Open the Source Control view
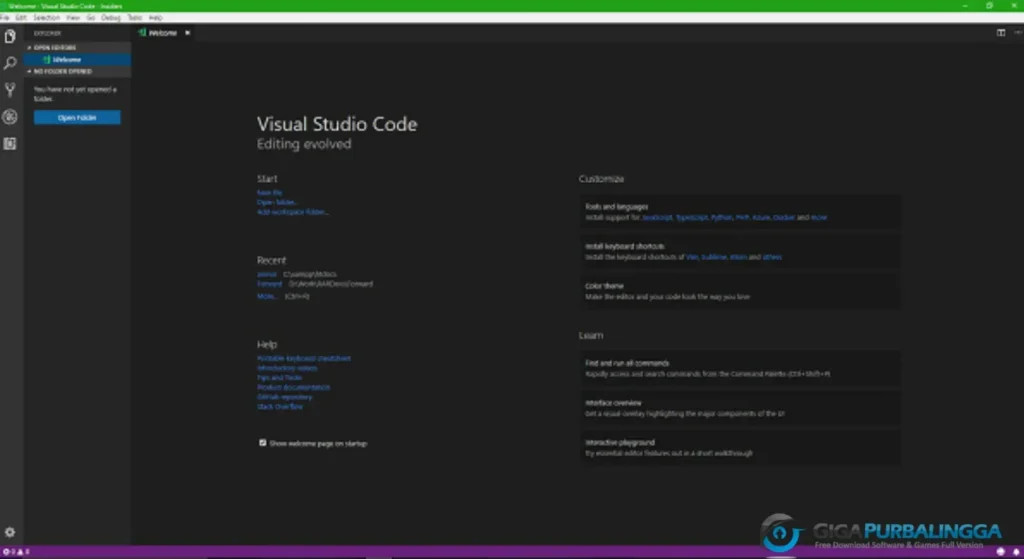 (10, 90)
